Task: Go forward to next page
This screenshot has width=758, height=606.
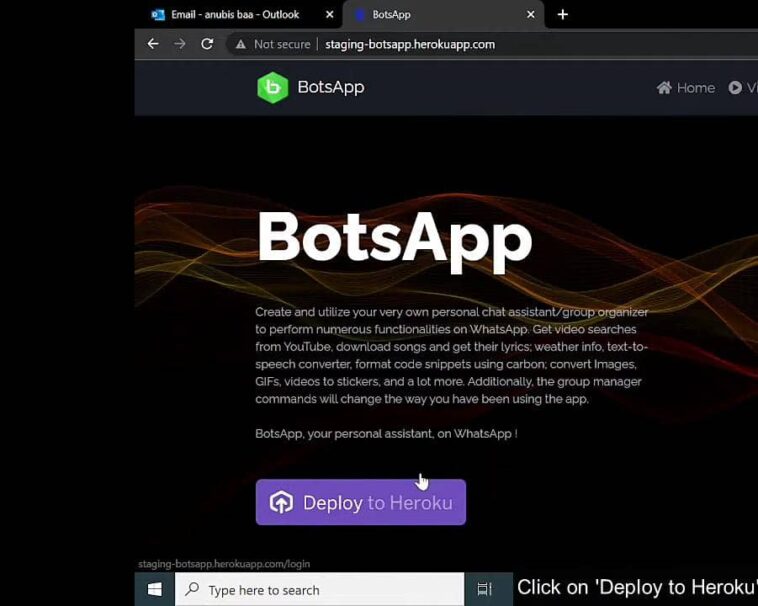Action: point(180,44)
